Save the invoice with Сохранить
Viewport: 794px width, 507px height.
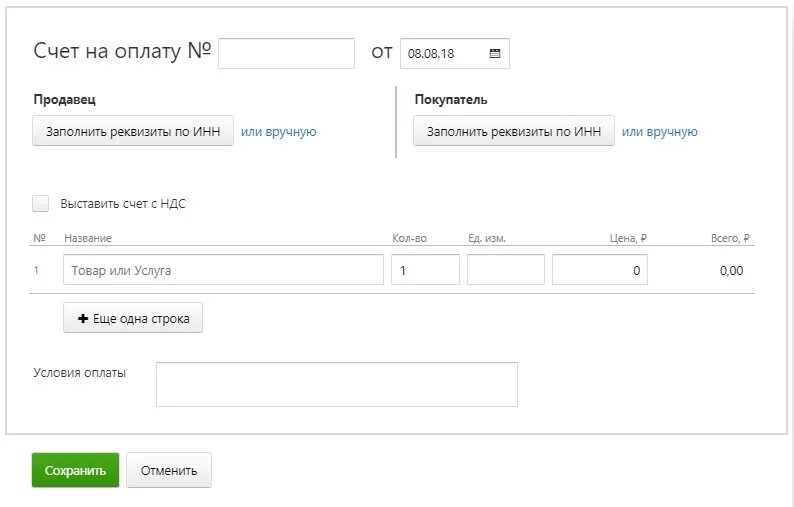[x=75, y=470]
